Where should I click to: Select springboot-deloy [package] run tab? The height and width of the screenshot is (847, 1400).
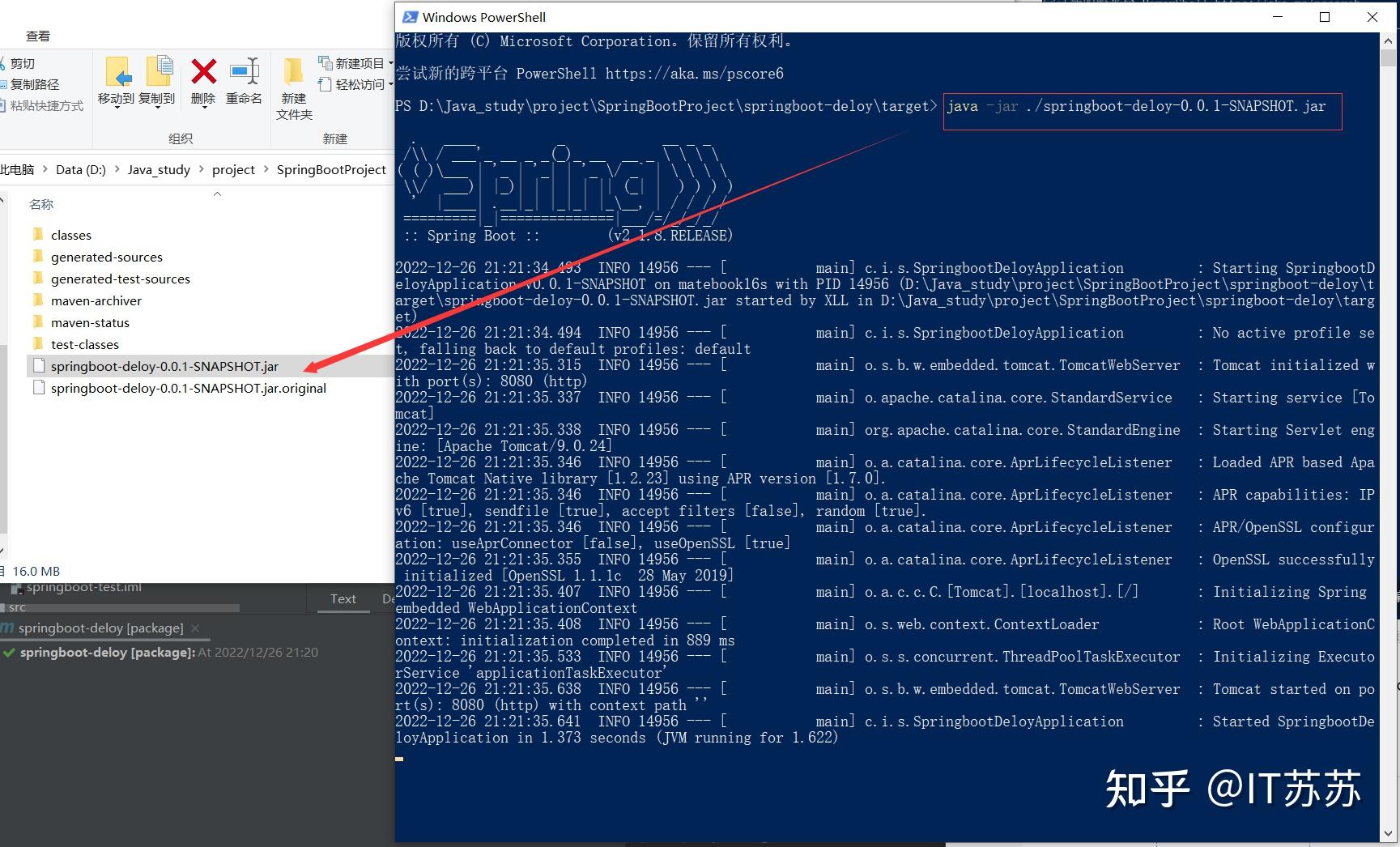(x=100, y=628)
